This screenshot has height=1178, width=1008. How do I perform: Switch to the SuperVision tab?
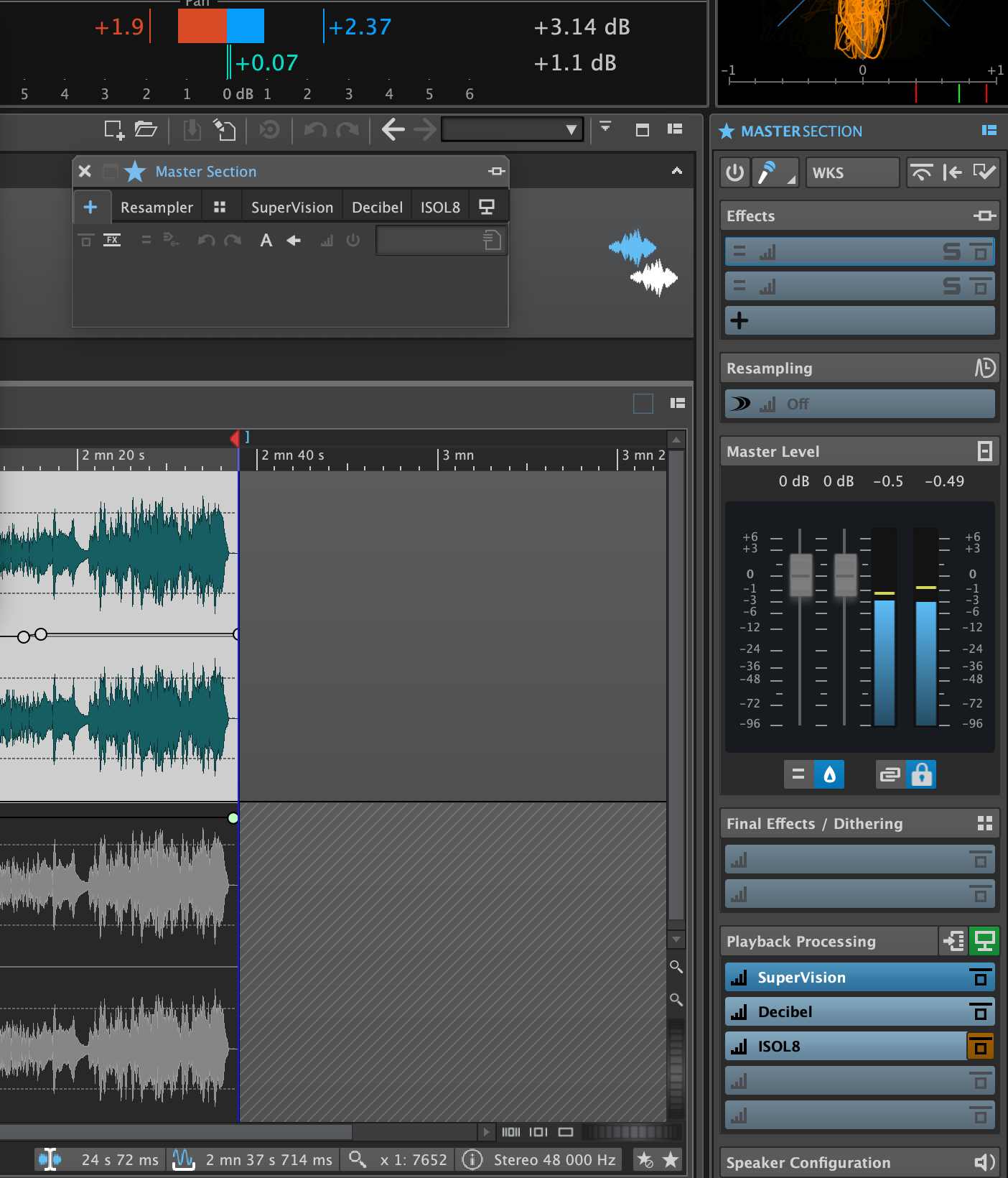[291, 208]
